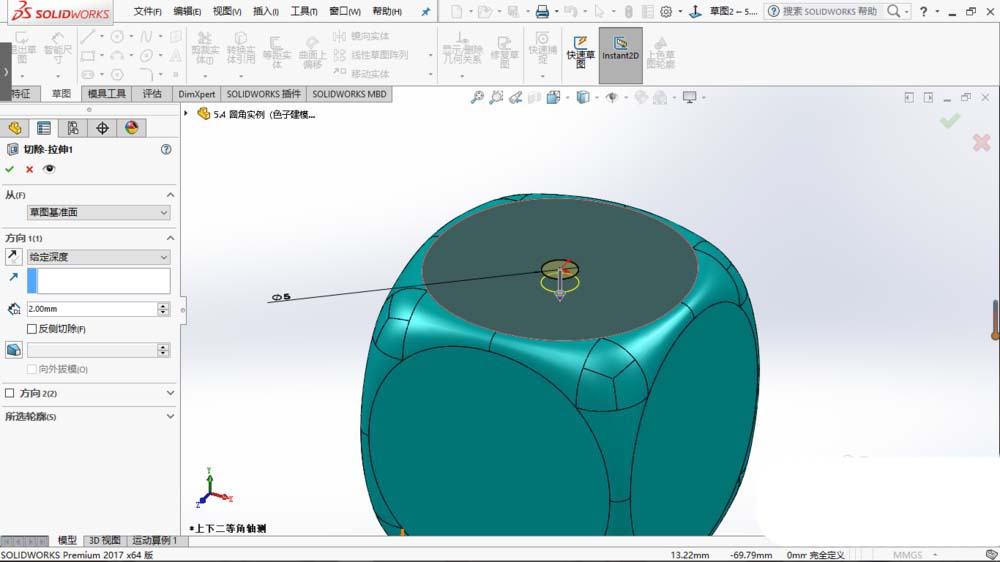Click the reverse direction button
Viewport: 1000px width, 562px height.
13,256
